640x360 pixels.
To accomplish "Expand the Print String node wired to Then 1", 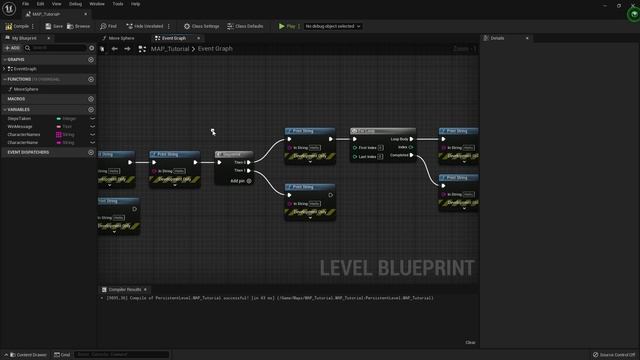I will click(x=310, y=218).
